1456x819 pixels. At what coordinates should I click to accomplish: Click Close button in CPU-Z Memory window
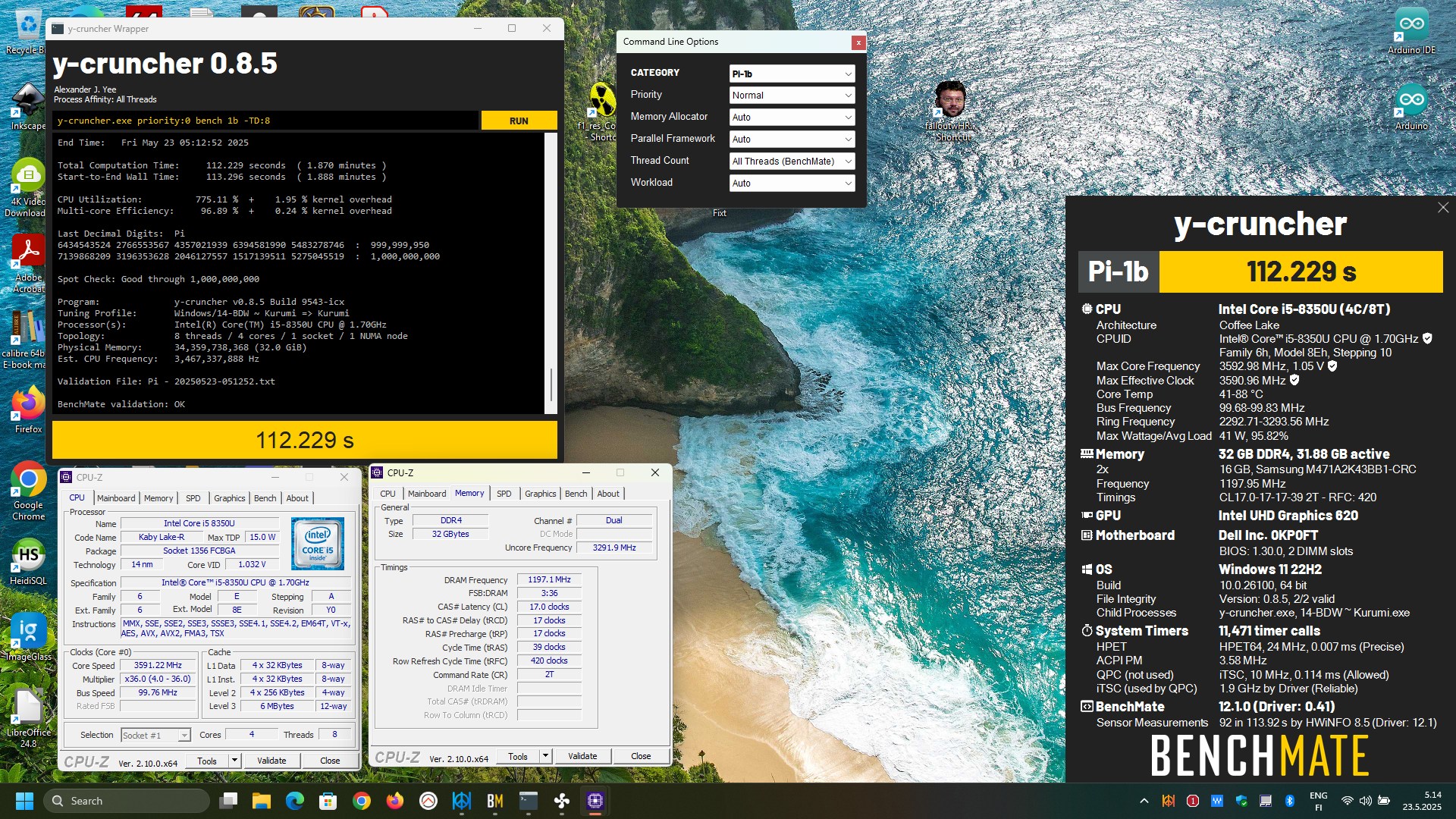(x=641, y=756)
